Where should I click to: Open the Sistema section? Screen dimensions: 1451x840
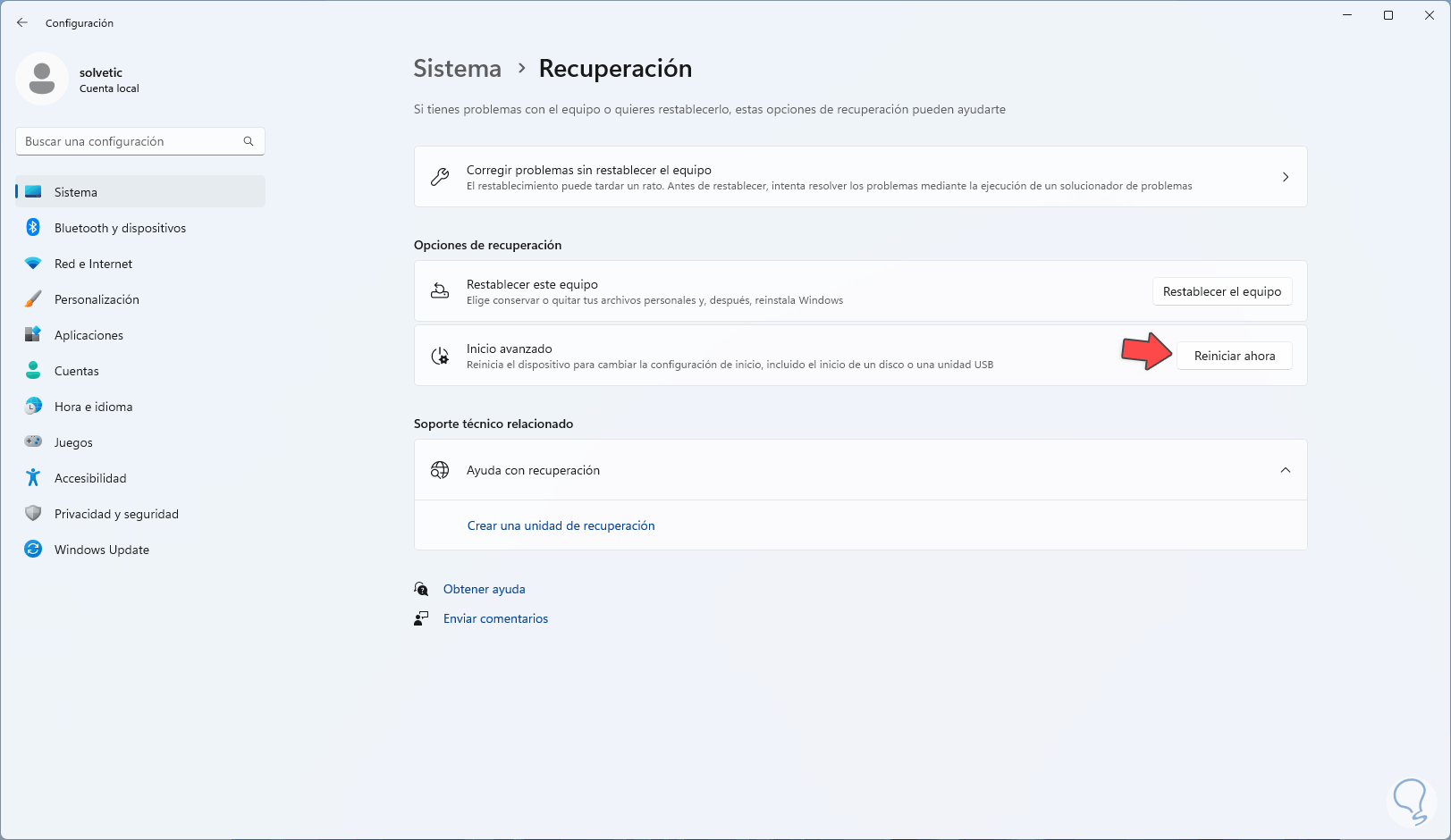click(x=140, y=192)
